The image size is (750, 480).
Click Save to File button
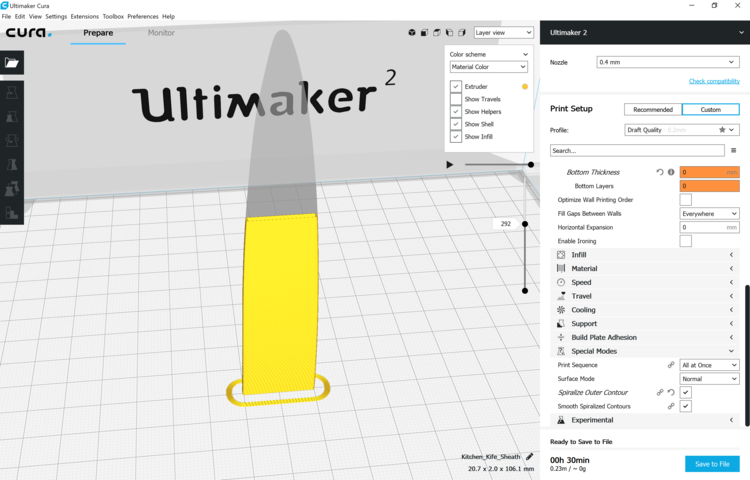pos(712,464)
